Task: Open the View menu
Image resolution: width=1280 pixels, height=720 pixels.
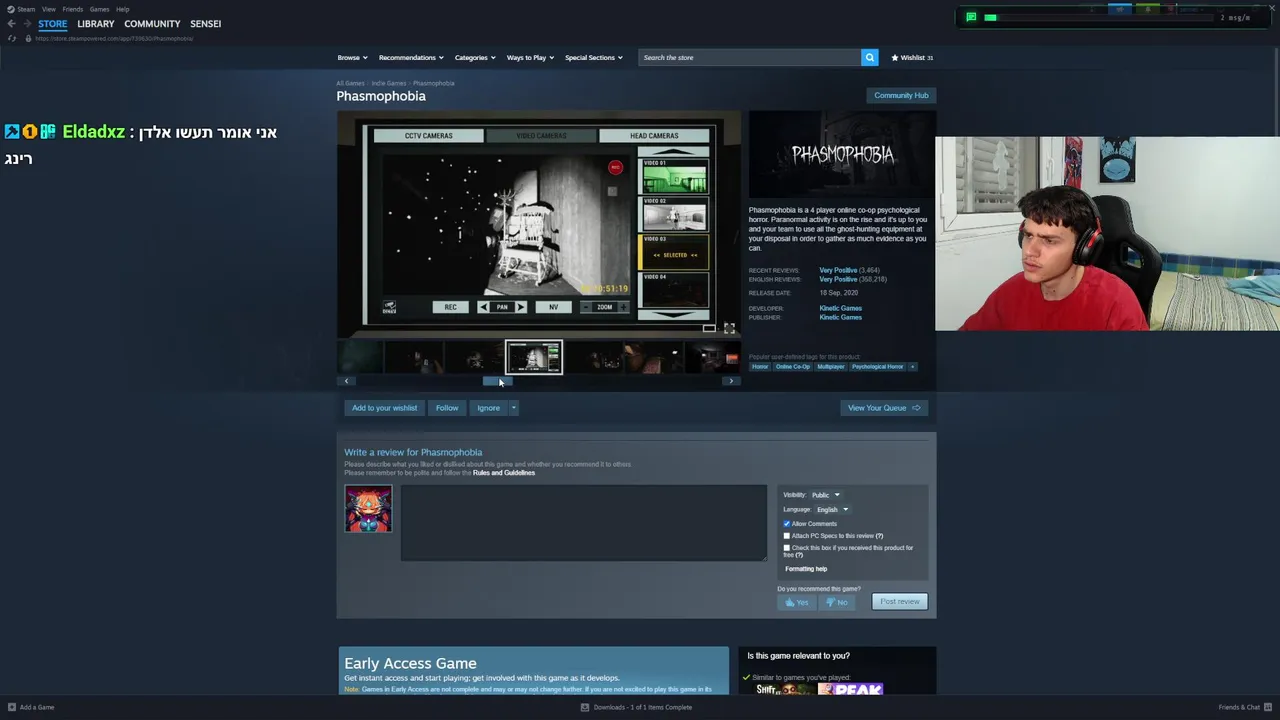Action: [48, 9]
